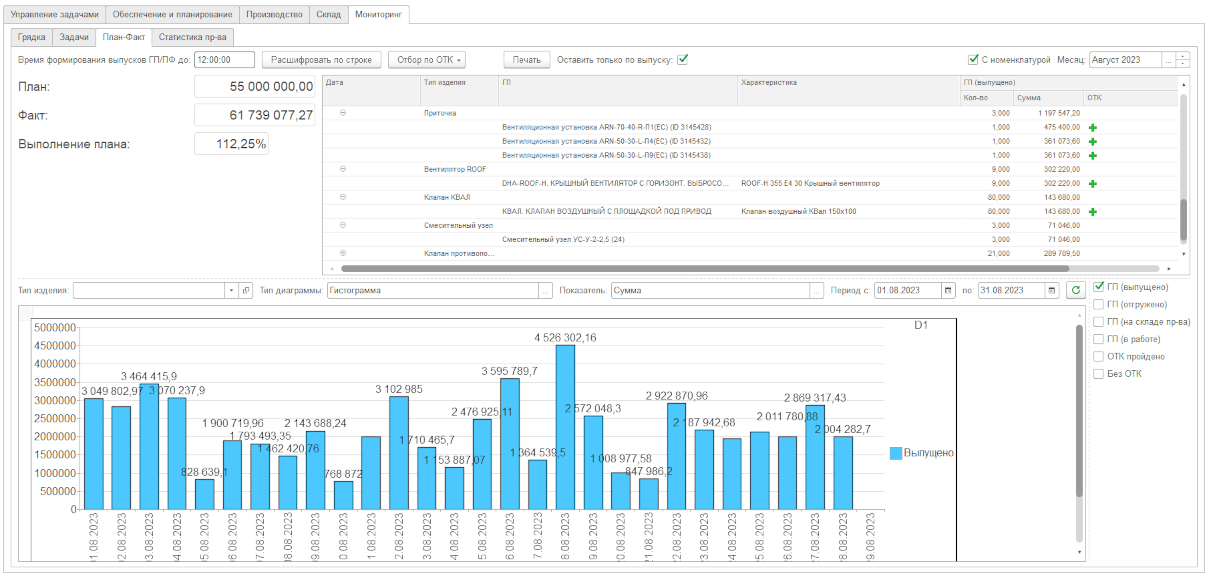Click the Показатель input field
The image size is (1207, 574).
pyautogui.click(x=710, y=290)
